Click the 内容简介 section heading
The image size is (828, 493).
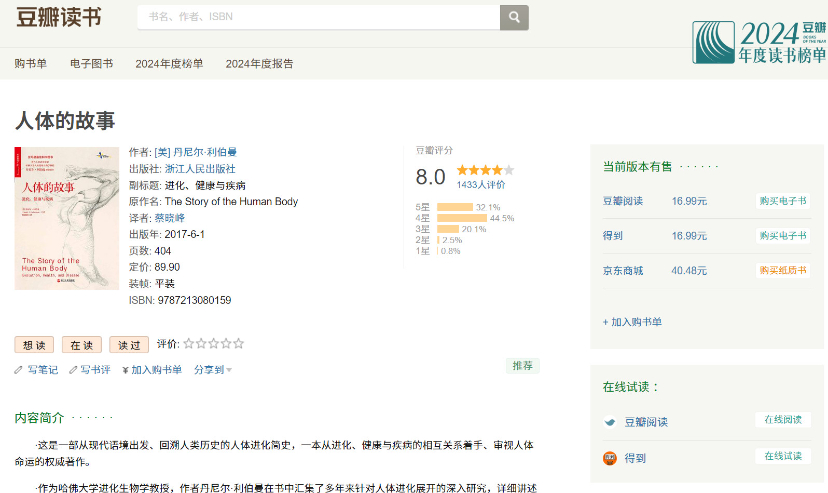click(39, 418)
